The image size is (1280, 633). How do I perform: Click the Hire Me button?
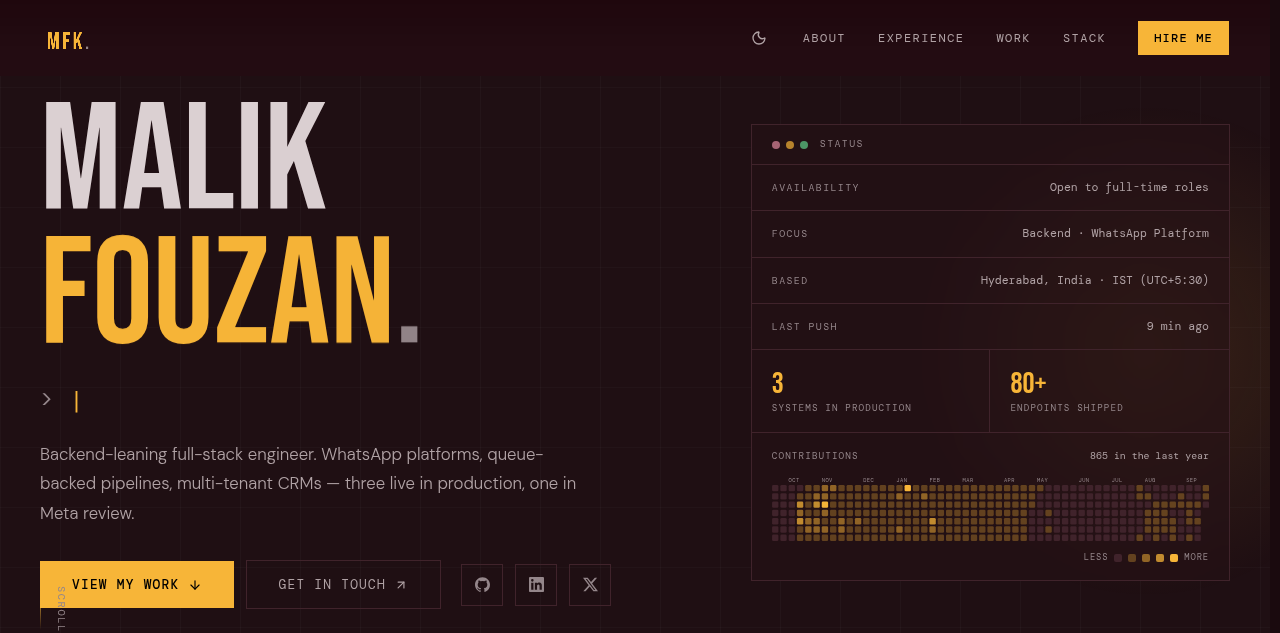1183,38
